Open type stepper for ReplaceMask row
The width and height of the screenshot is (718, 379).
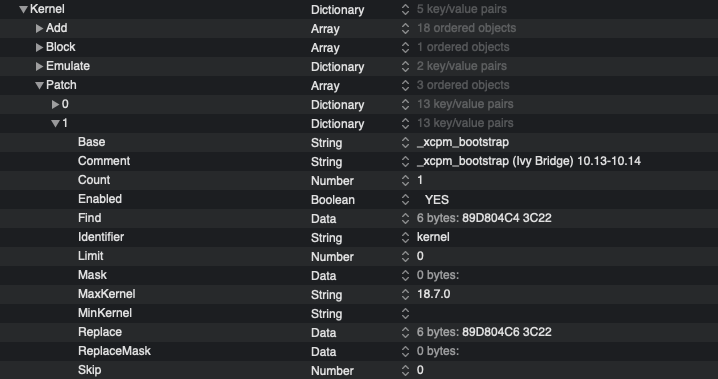click(x=405, y=351)
